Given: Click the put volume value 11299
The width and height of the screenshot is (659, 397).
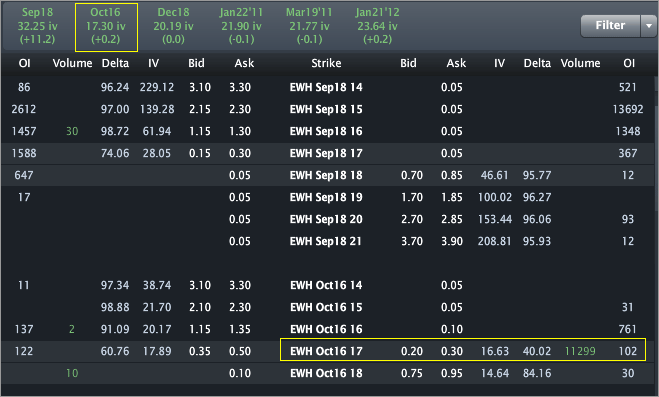Looking at the screenshot, I should click(x=580, y=351).
